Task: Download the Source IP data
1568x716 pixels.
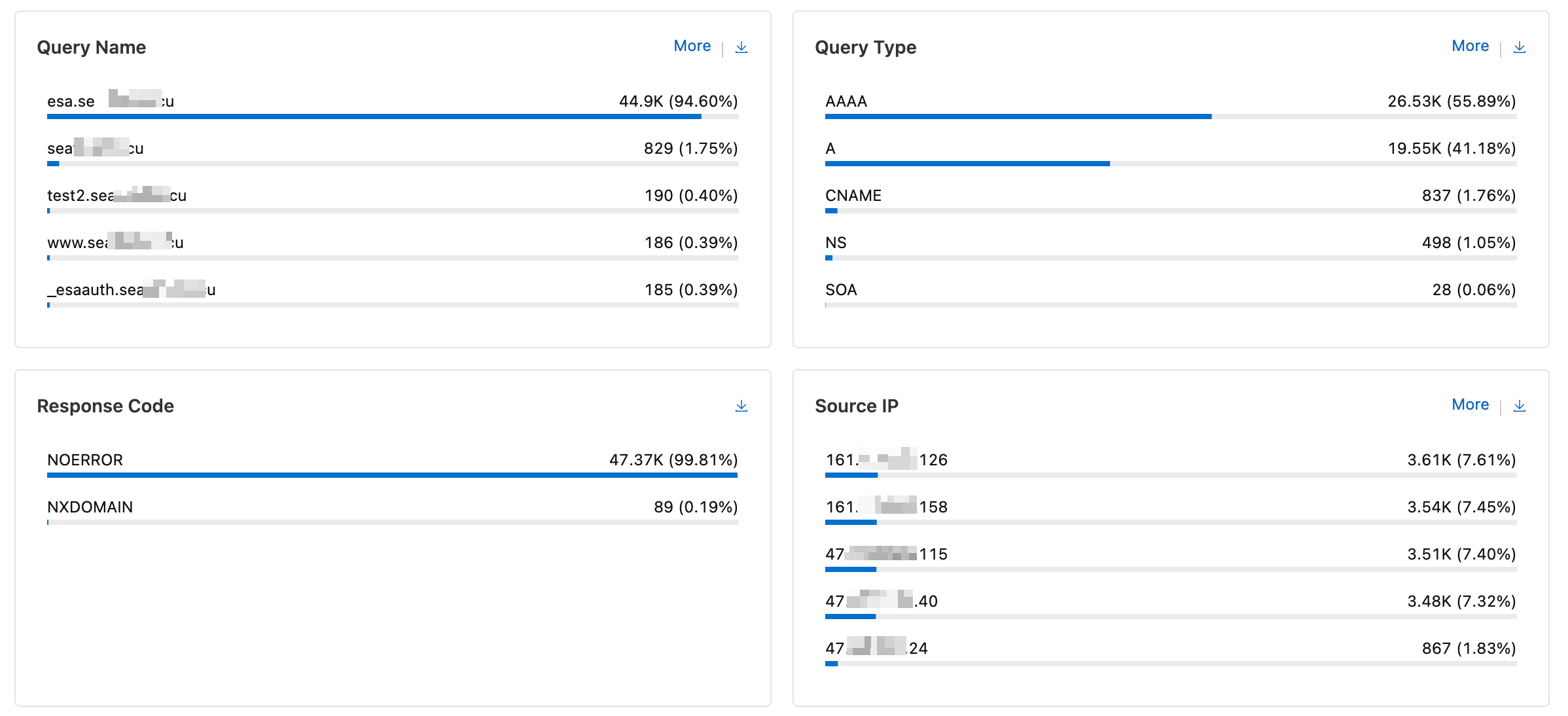Action: pyautogui.click(x=1519, y=406)
